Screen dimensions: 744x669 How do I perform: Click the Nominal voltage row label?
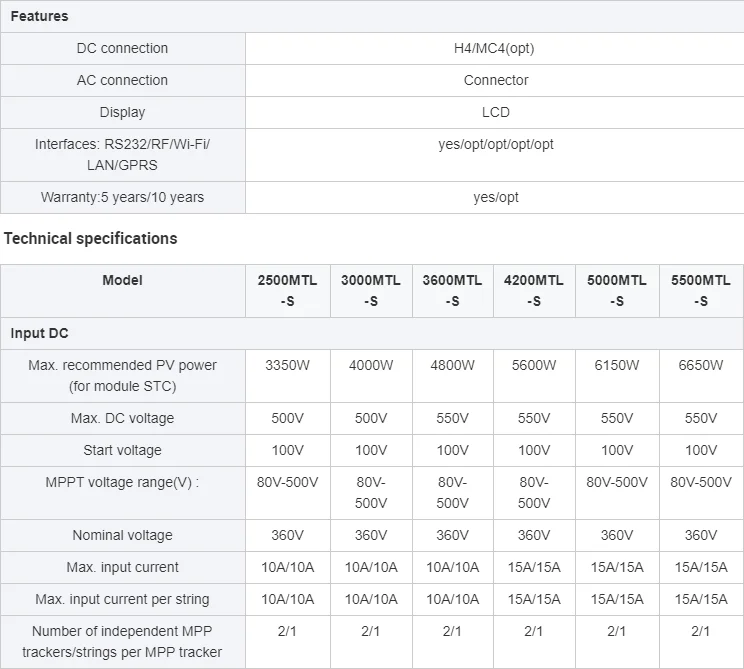122,535
